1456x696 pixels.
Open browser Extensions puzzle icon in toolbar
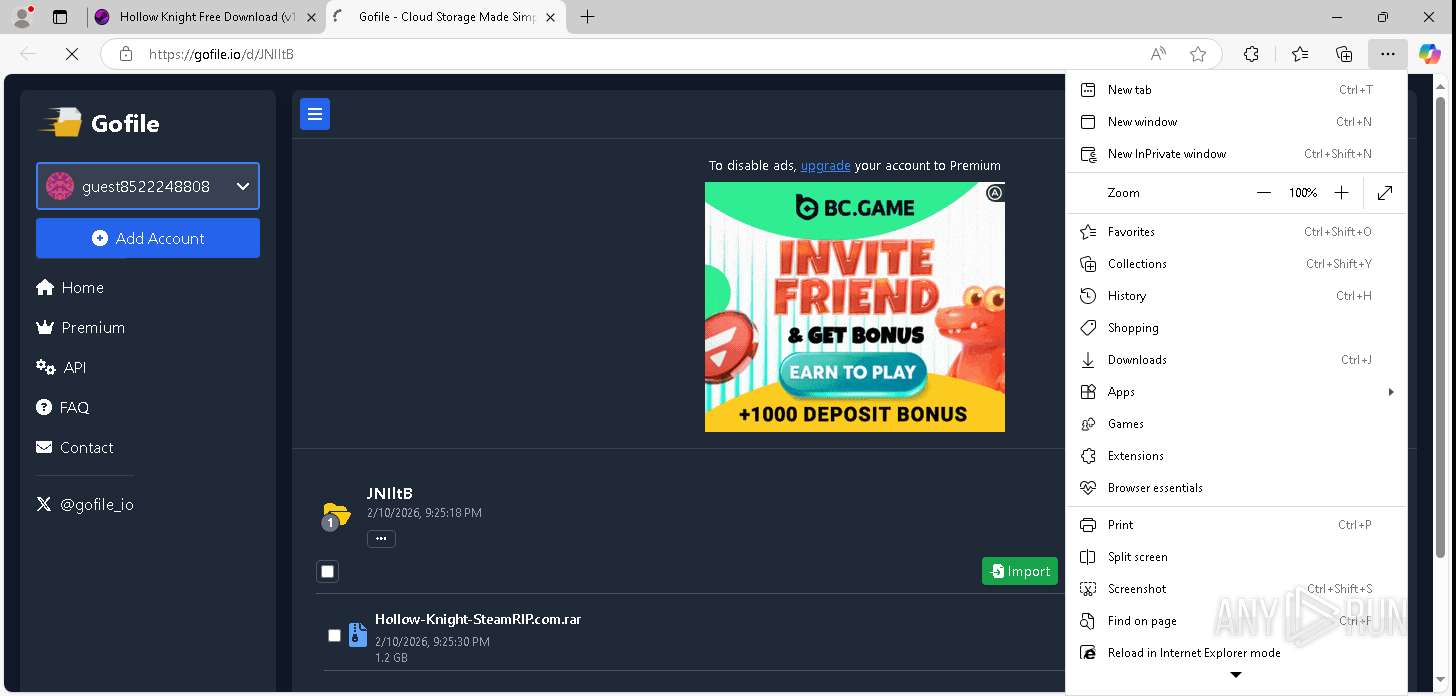1251,54
